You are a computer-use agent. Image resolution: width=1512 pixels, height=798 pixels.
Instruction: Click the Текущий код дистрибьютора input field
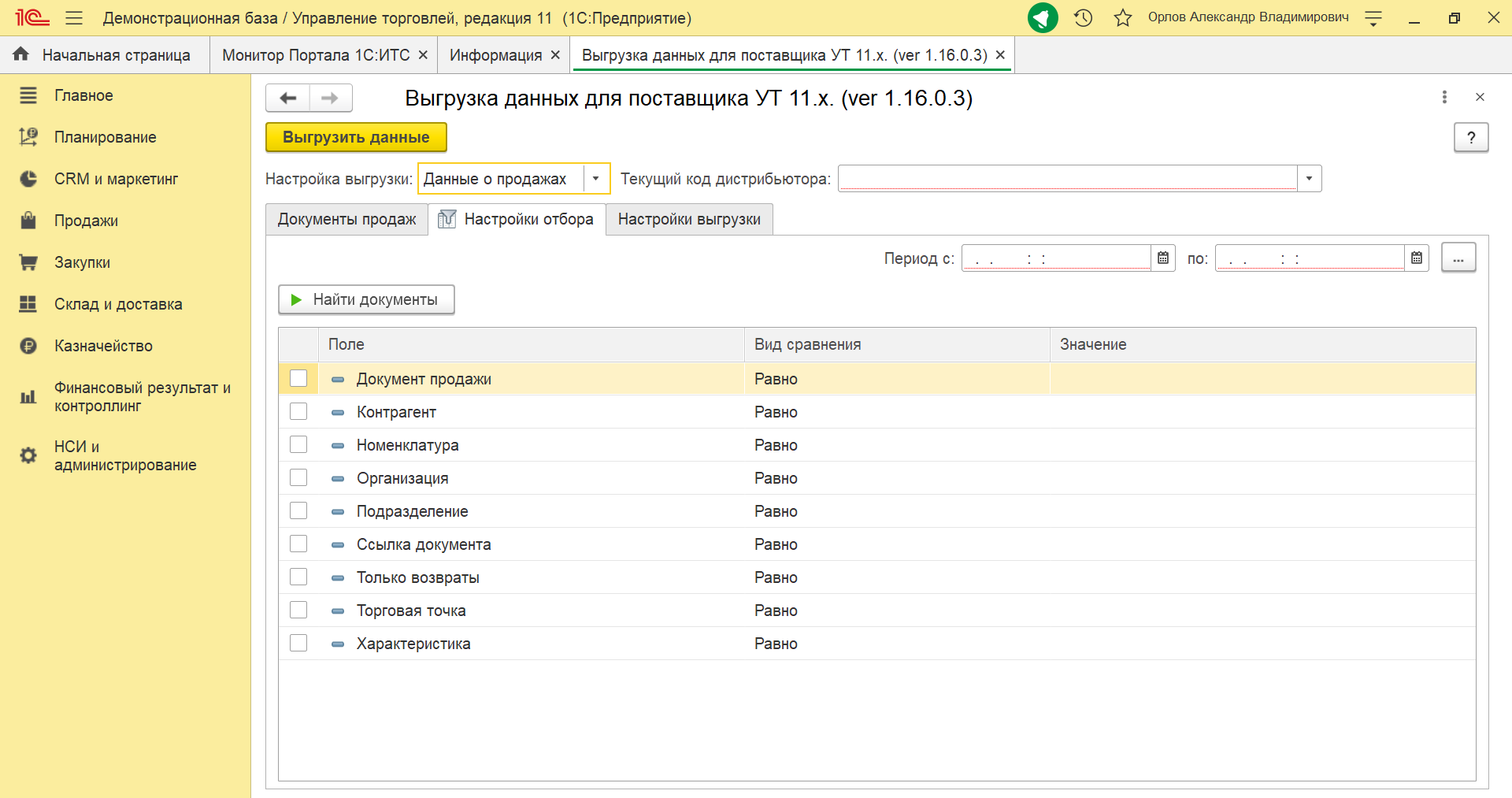coord(1068,179)
